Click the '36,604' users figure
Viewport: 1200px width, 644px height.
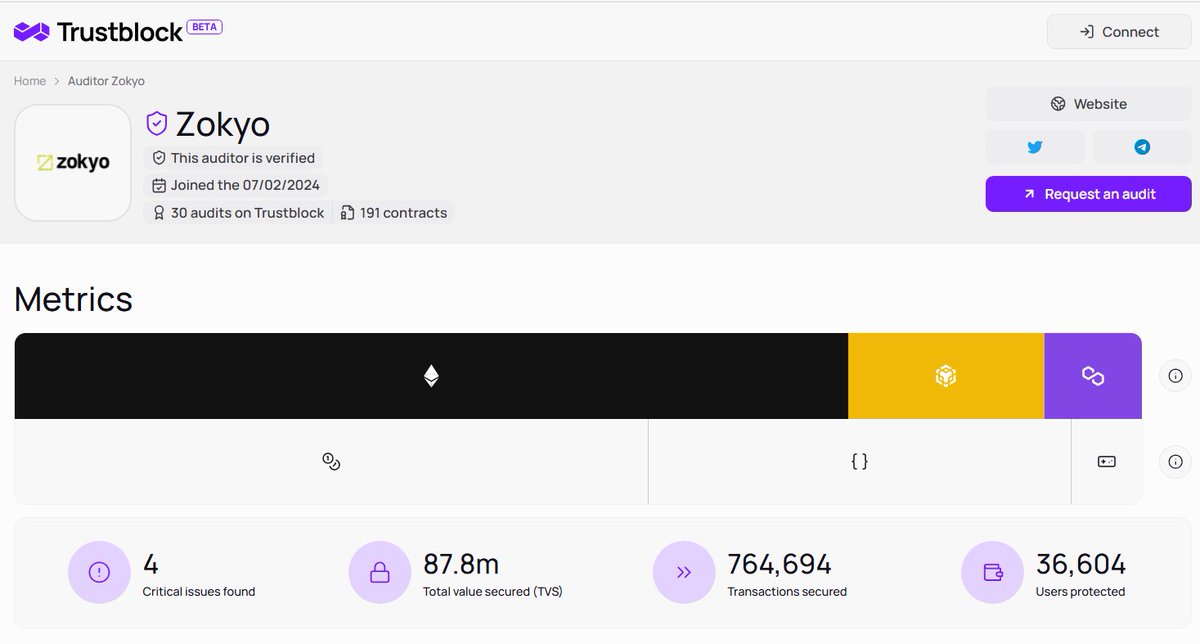[1081, 564]
